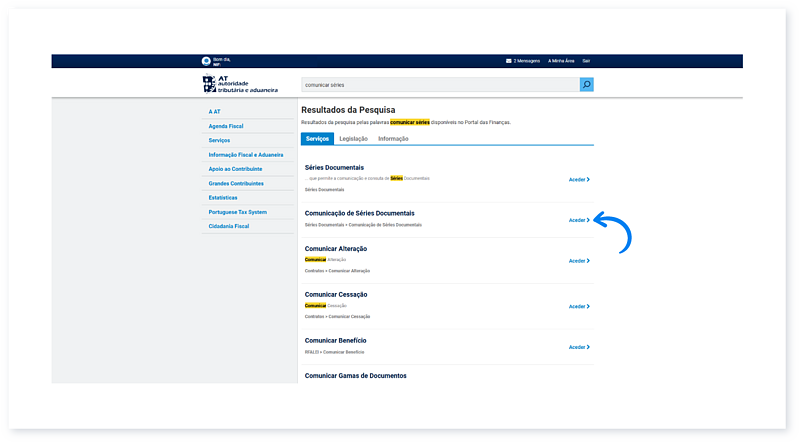Viewport: 800px width, 443px height.
Task: Select the Serviços results tab
Action: [x=317, y=138]
